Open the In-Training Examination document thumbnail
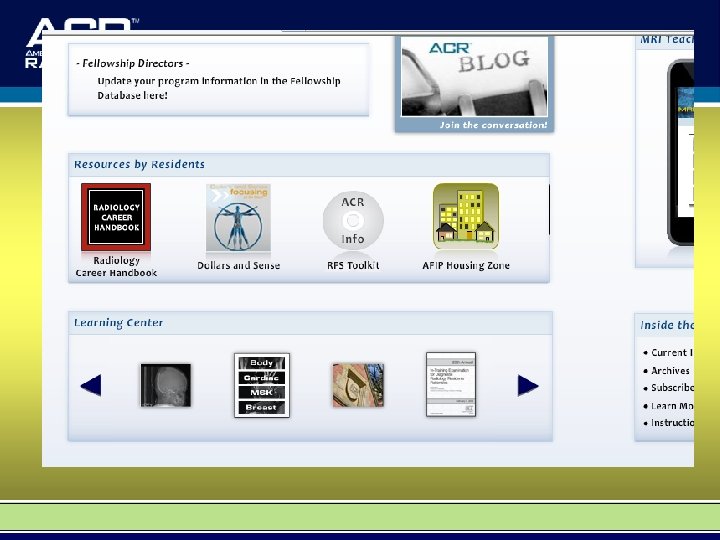720x540 pixels. pos(451,385)
